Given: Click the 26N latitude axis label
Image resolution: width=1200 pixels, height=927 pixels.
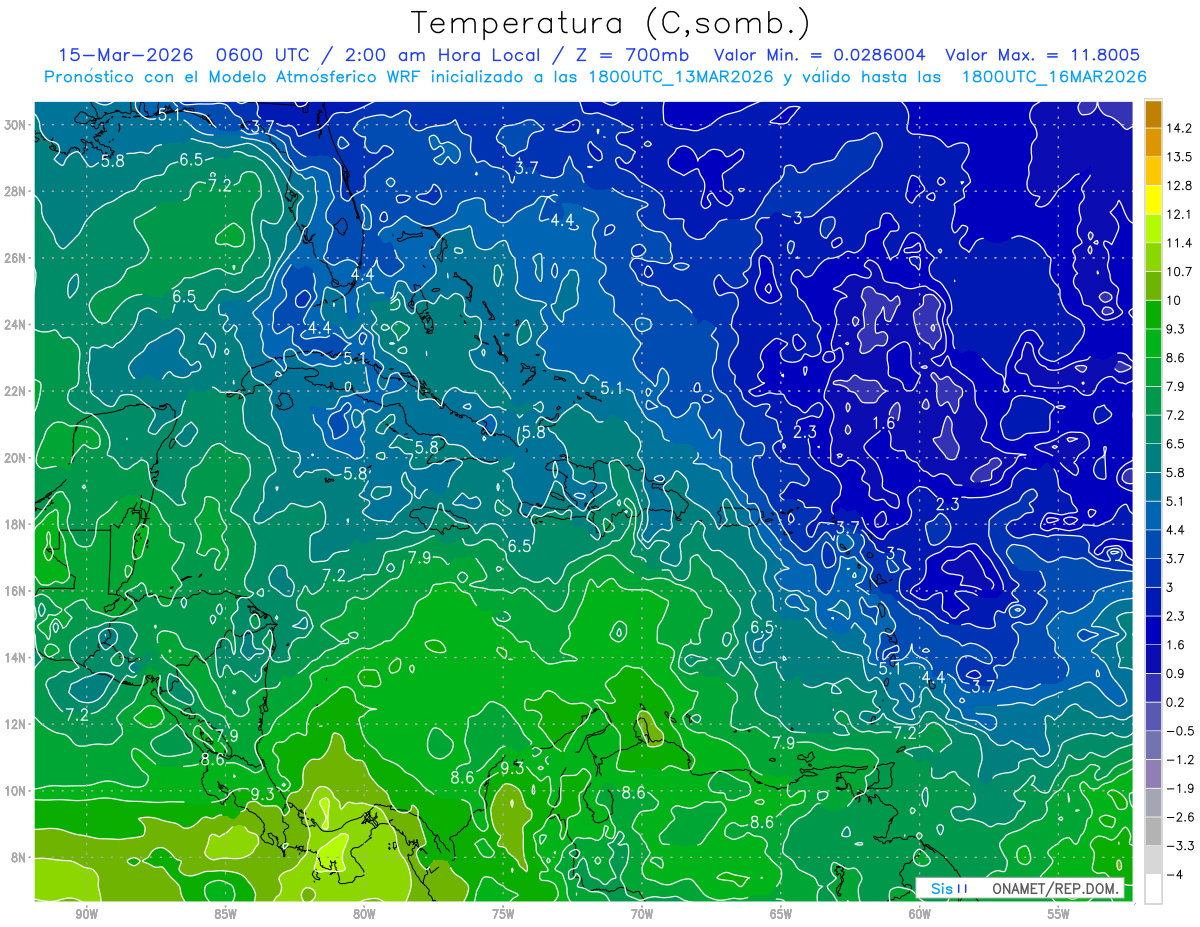Looking at the screenshot, I should click(x=15, y=258).
